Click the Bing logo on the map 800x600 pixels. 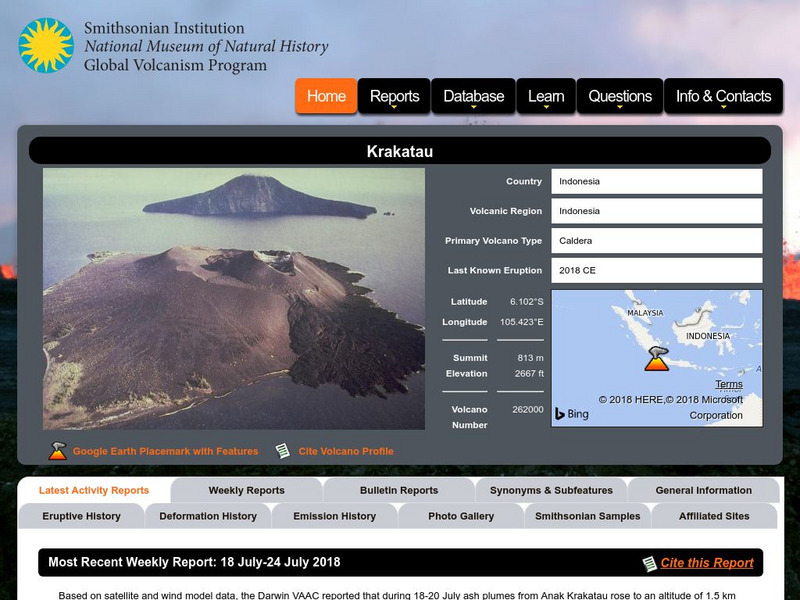572,414
